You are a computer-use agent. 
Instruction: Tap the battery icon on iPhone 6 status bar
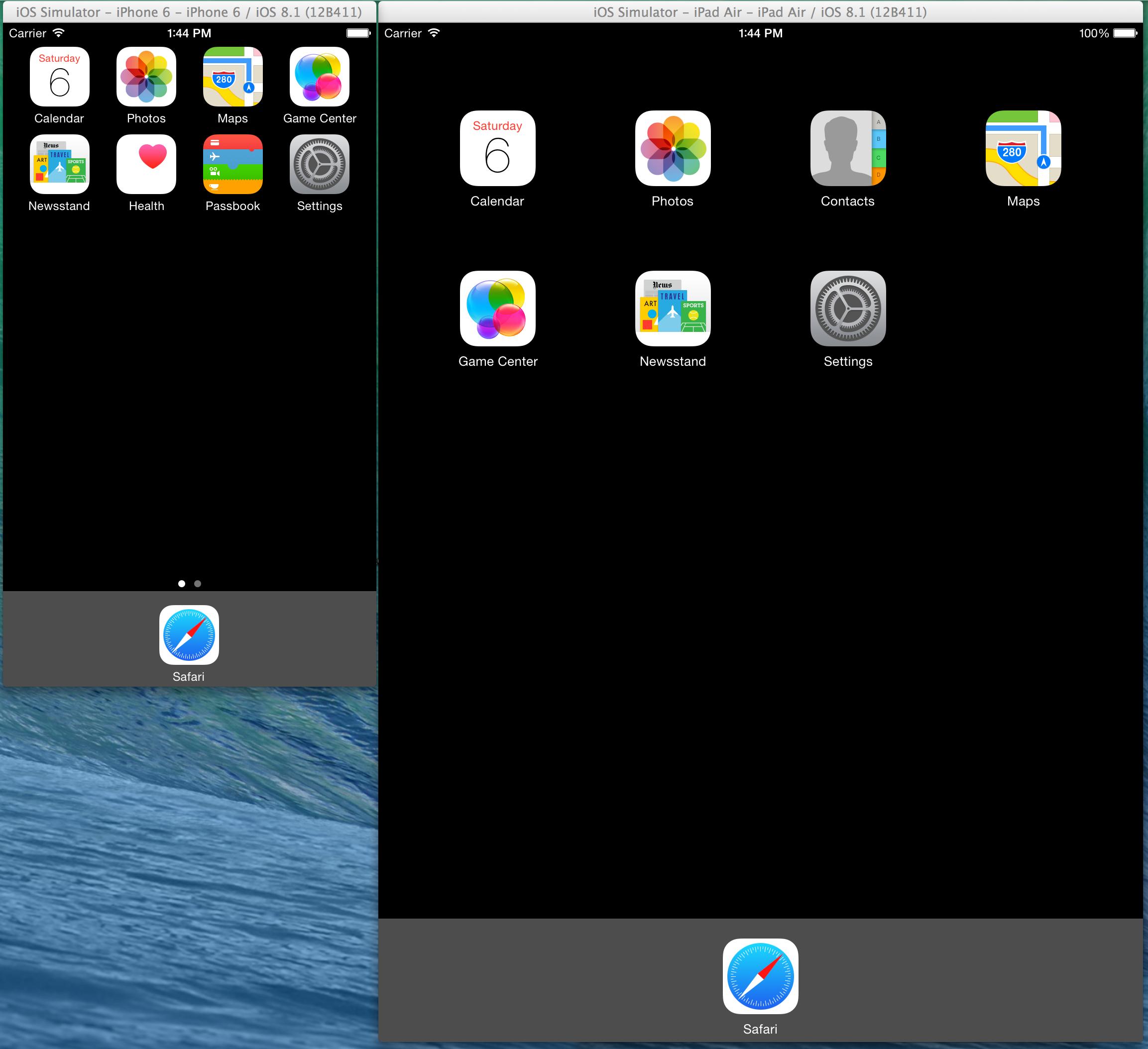point(359,33)
